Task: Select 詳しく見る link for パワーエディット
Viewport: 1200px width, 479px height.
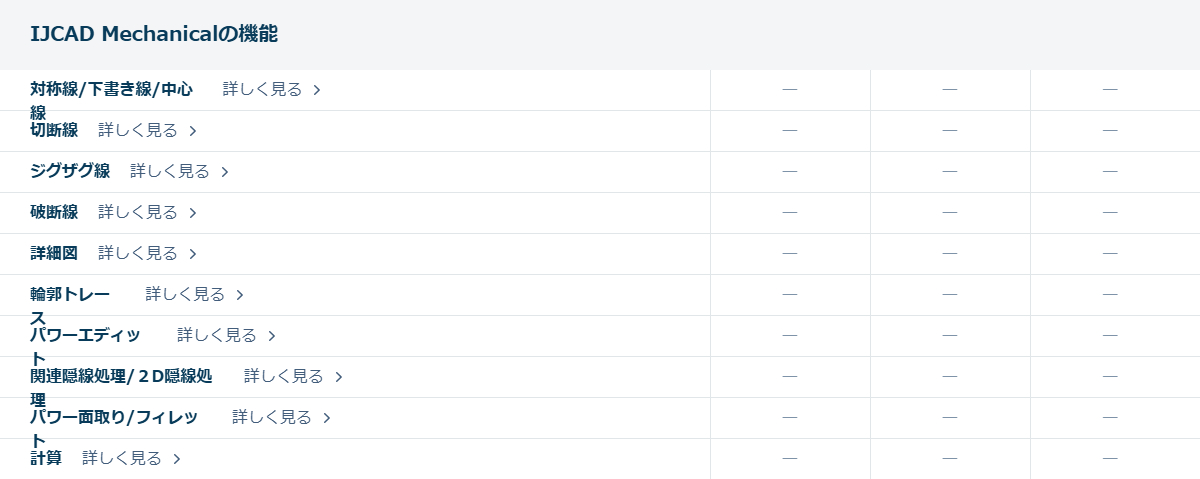Action: point(217,335)
